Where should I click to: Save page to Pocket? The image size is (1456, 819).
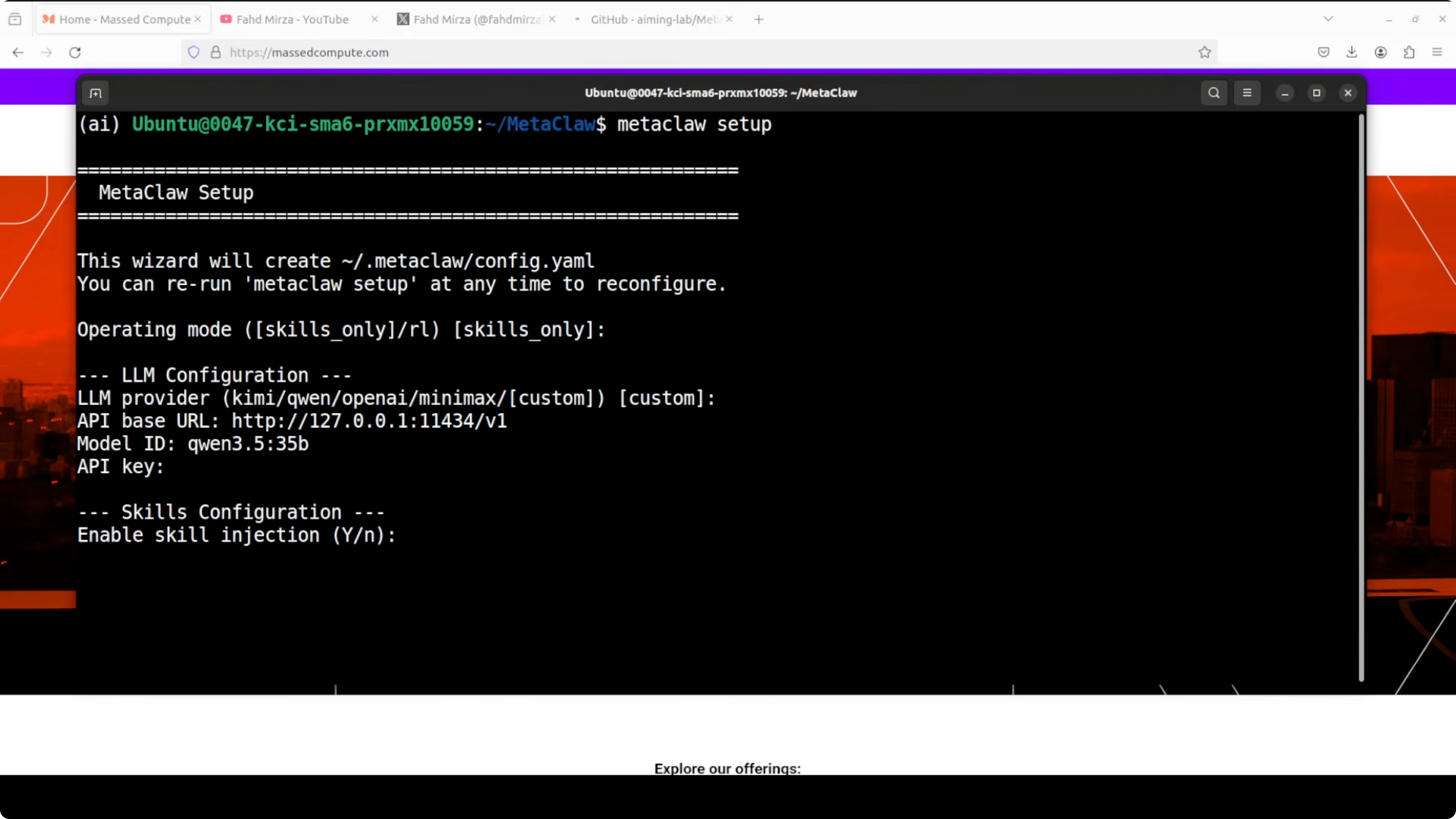tap(1323, 52)
